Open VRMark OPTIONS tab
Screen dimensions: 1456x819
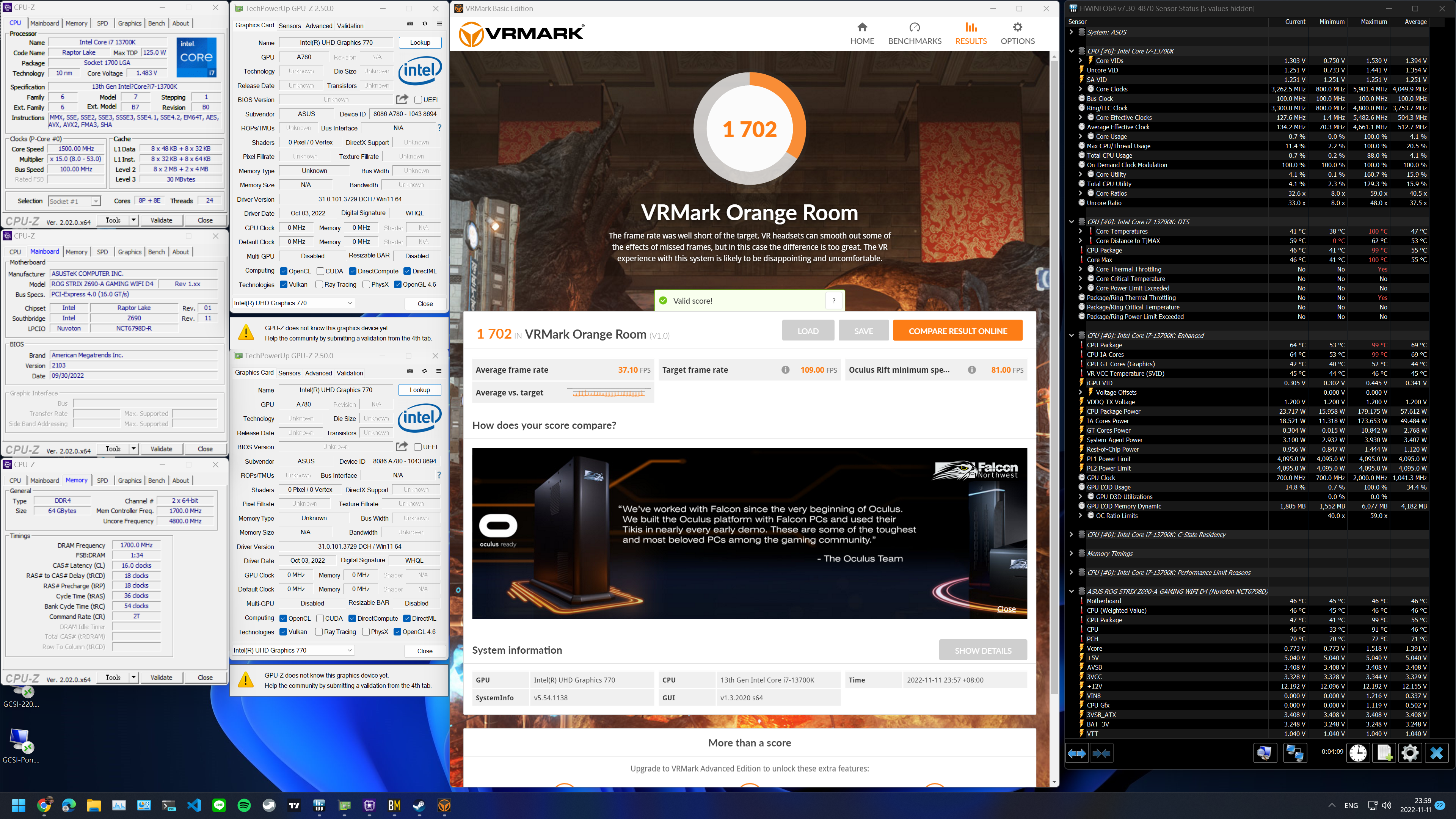tap(1017, 34)
